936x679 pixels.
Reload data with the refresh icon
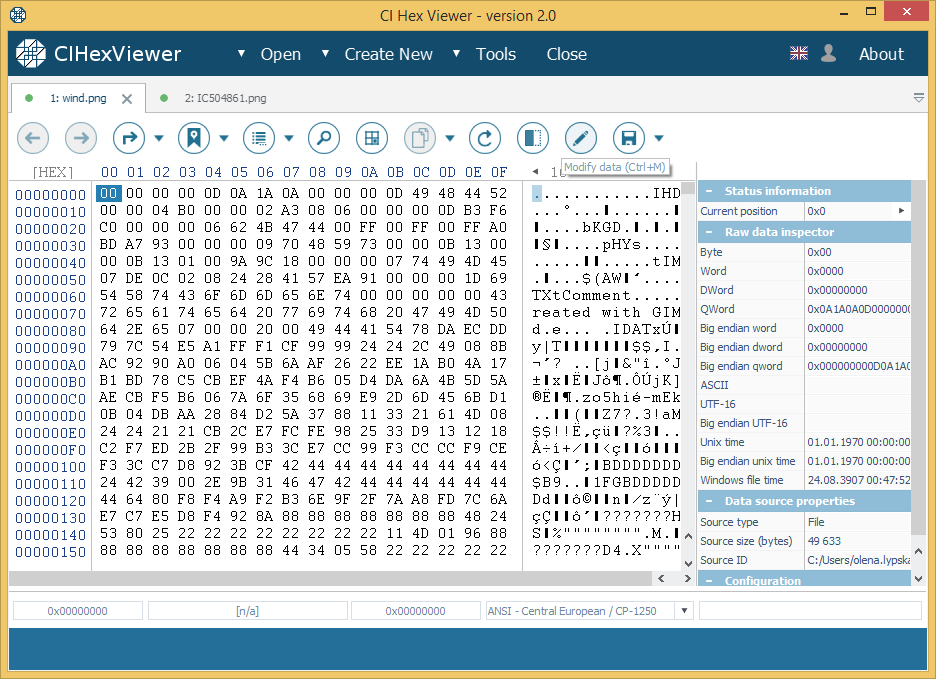pyautogui.click(x=485, y=139)
